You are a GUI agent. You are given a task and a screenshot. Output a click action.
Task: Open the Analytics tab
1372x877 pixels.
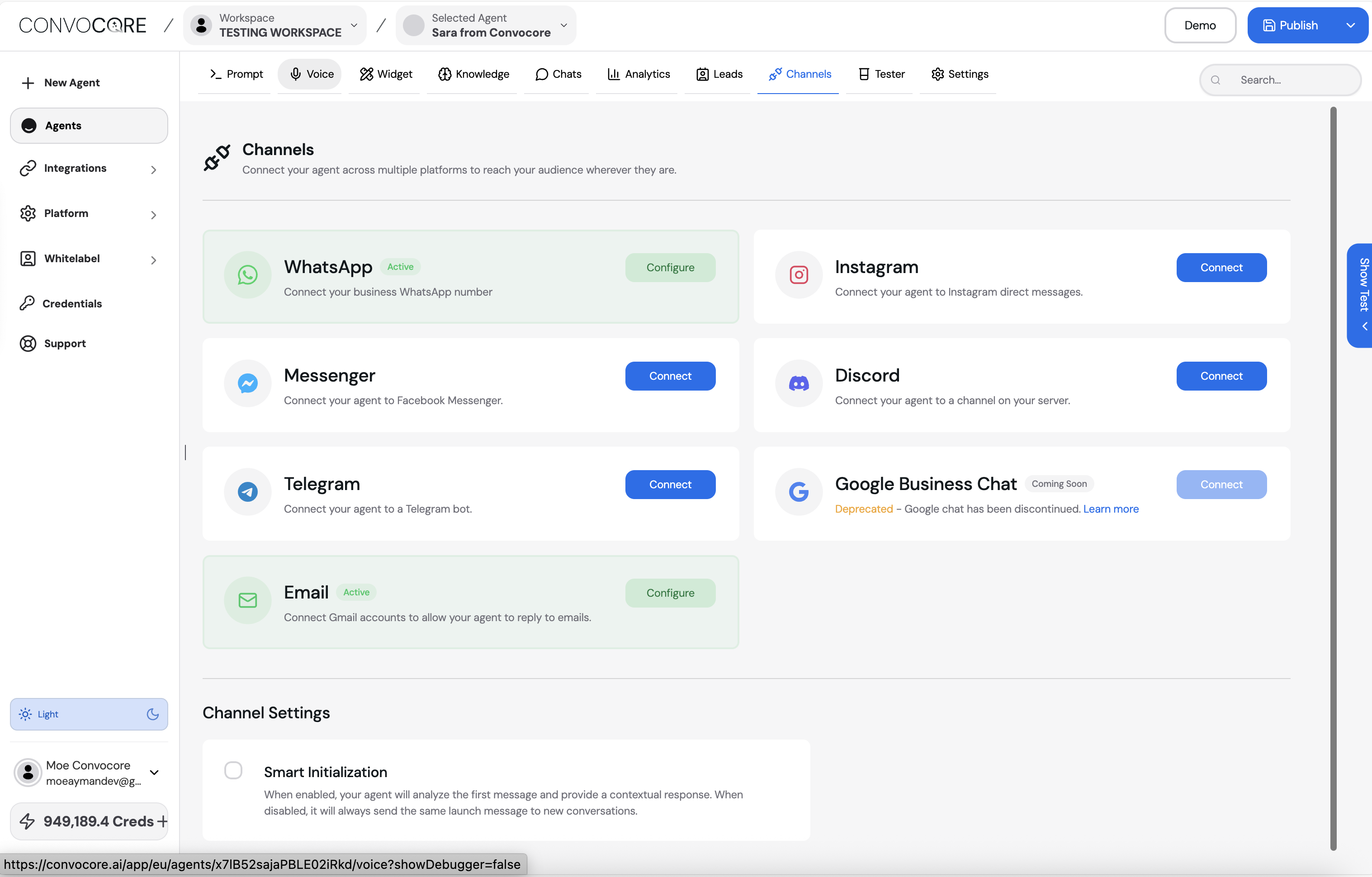pyautogui.click(x=638, y=74)
